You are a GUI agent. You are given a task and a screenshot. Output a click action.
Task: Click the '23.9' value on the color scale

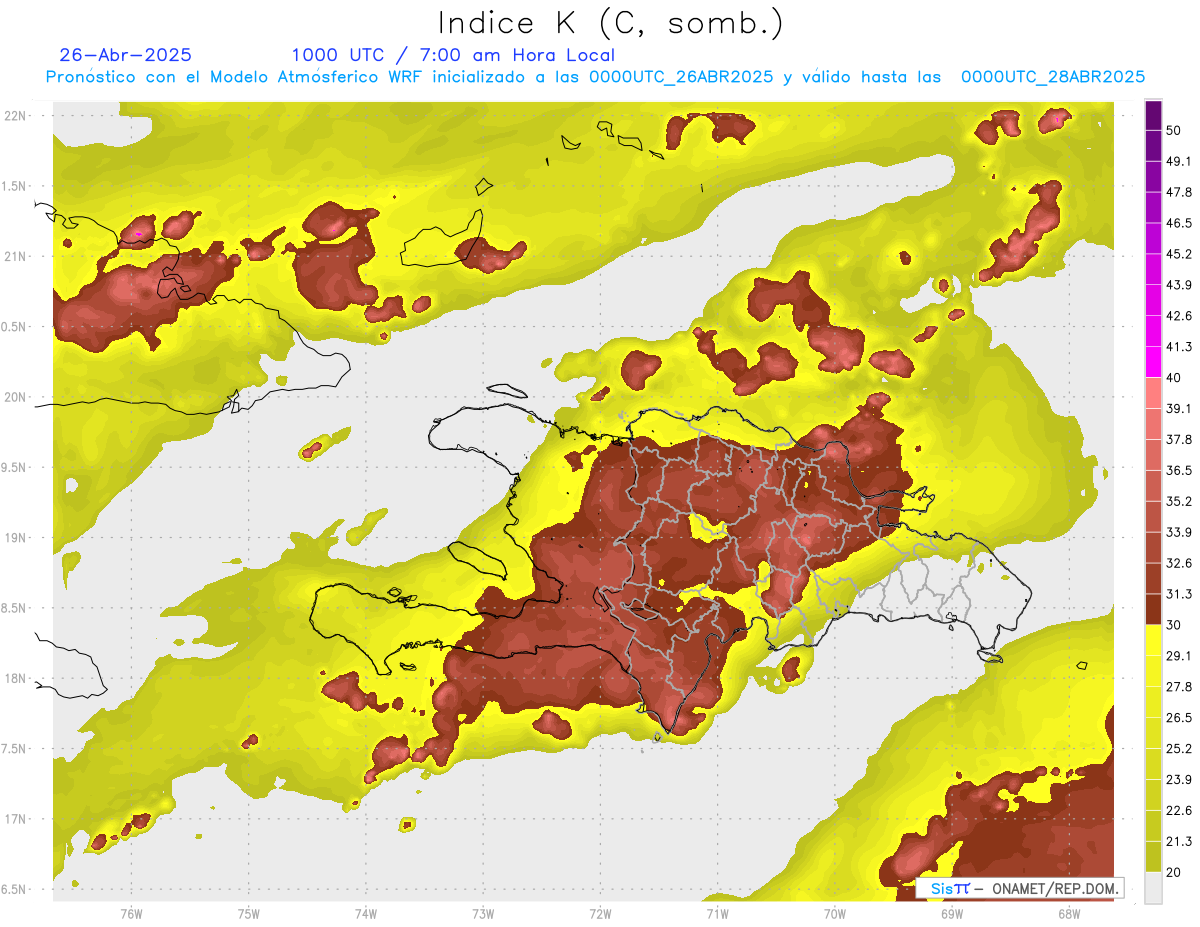(x=1179, y=780)
